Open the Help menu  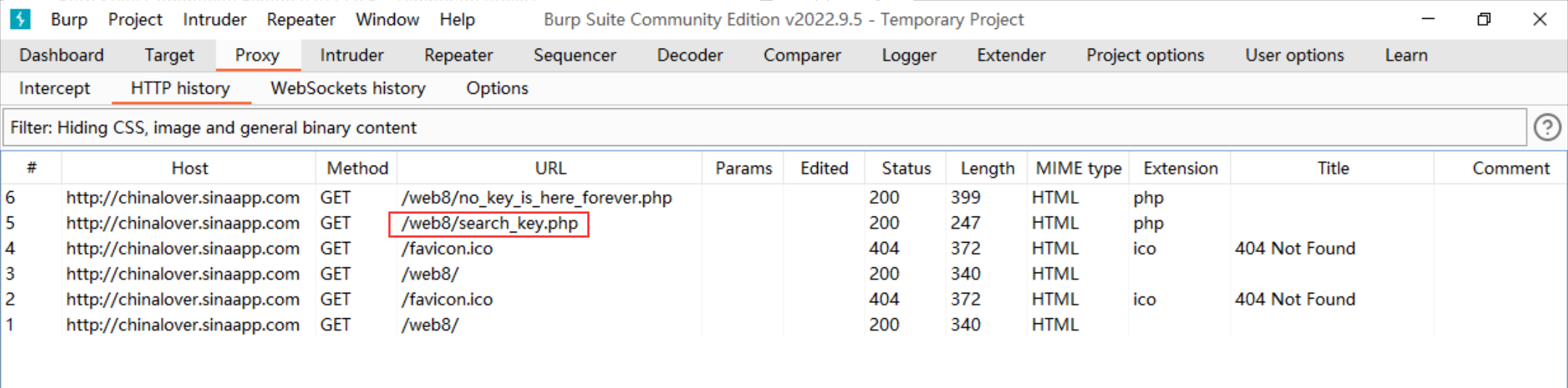click(457, 20)
